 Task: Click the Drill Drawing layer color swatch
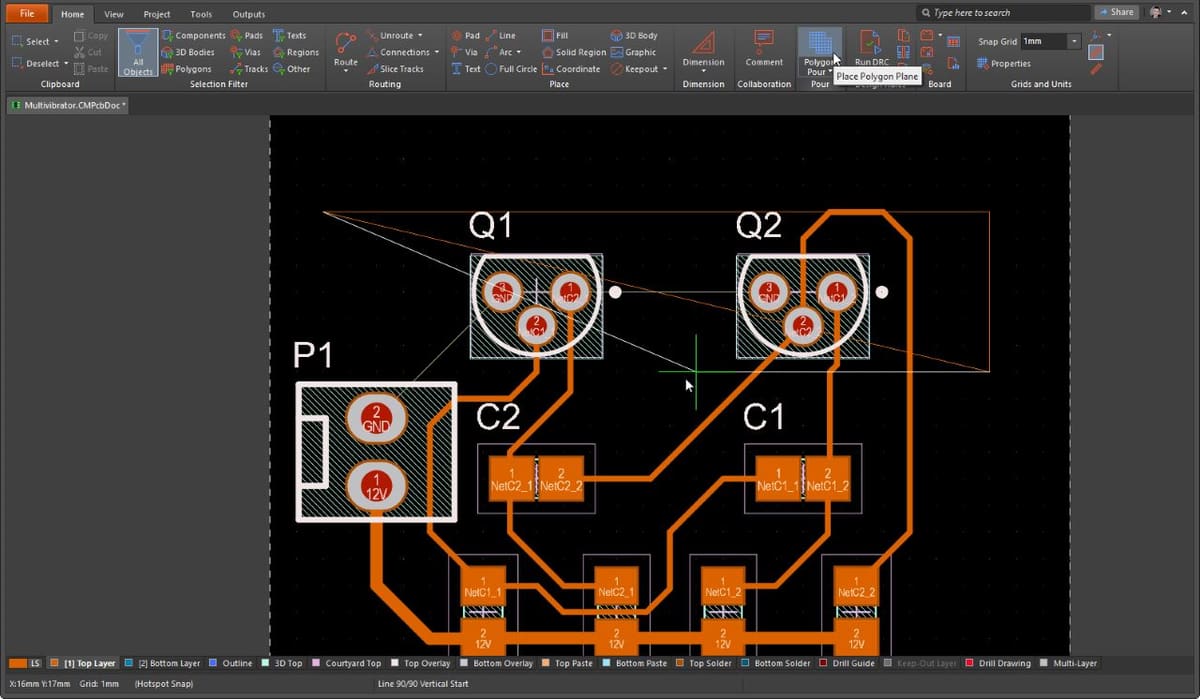970,663
